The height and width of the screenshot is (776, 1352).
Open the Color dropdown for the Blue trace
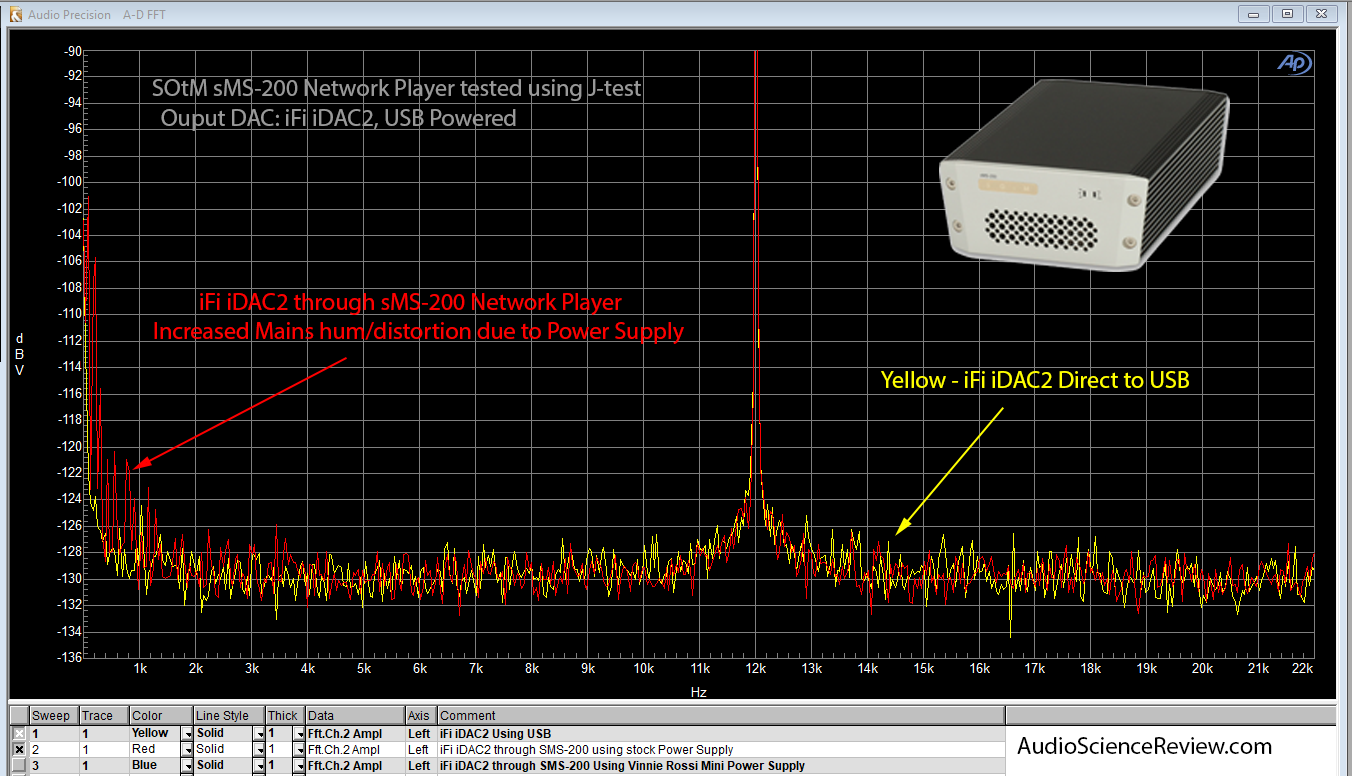186,766
